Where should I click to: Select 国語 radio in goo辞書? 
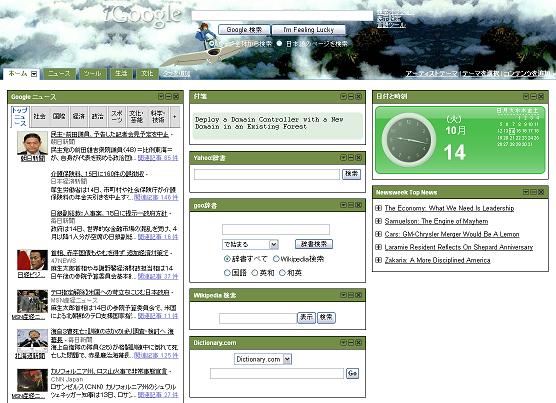(227, 273)
